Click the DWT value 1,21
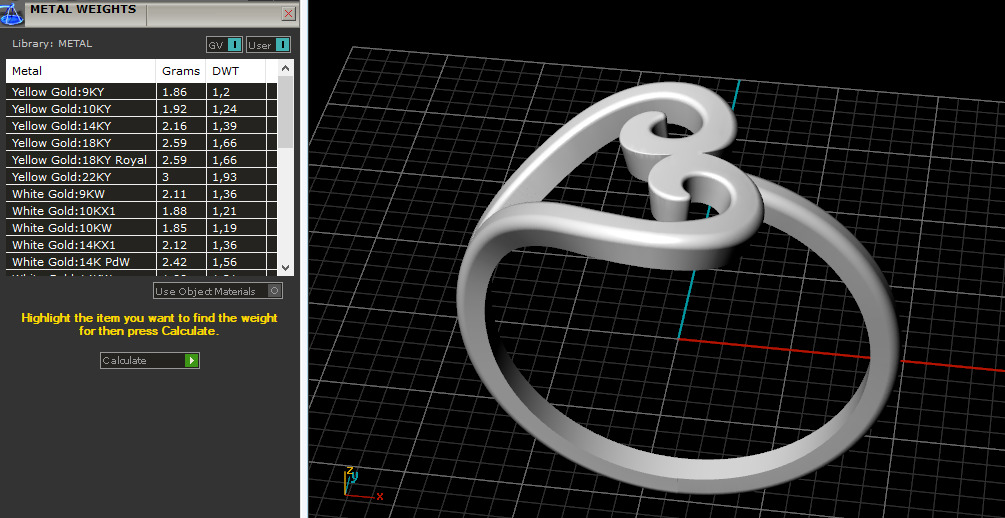The height and width of the screenshot is (518, 1005). [x=224, y=210]
